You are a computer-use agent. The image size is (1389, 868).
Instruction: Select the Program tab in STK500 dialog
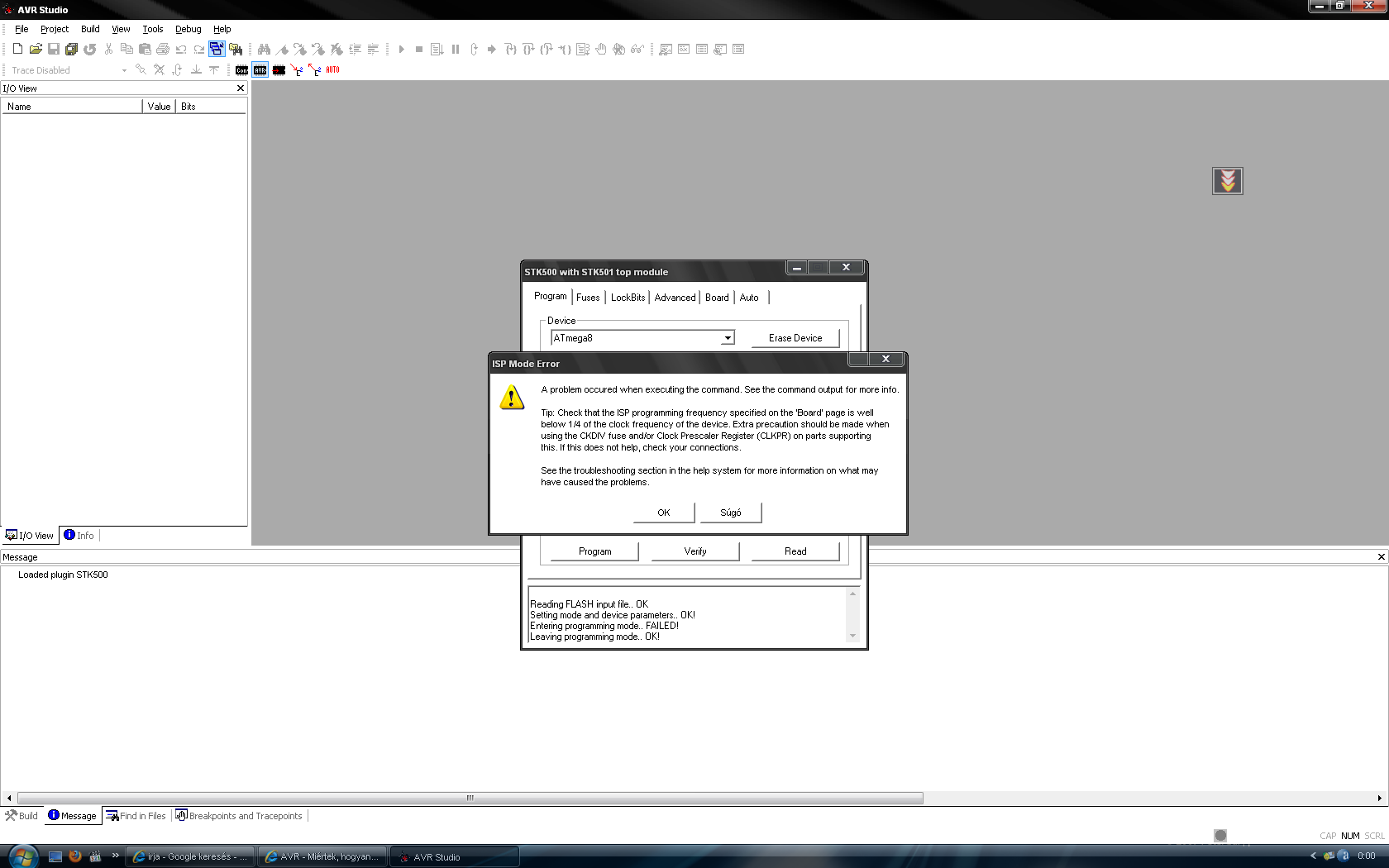tap(551, 296)
